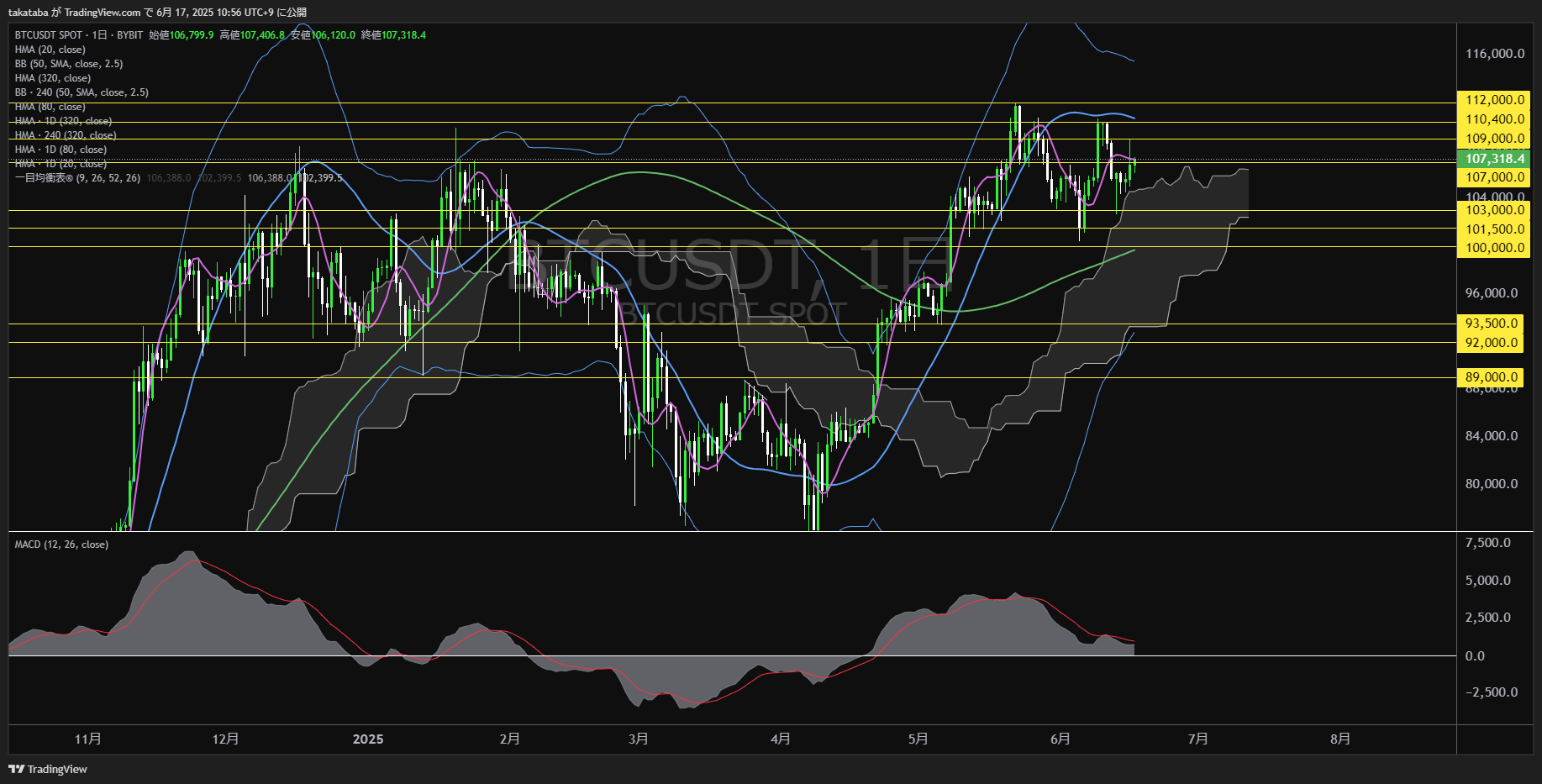This screenshot has height=784, width=1542.
Task: Click the 11月 time axis label
Action: pyautogui.click(x=88, y=739)
